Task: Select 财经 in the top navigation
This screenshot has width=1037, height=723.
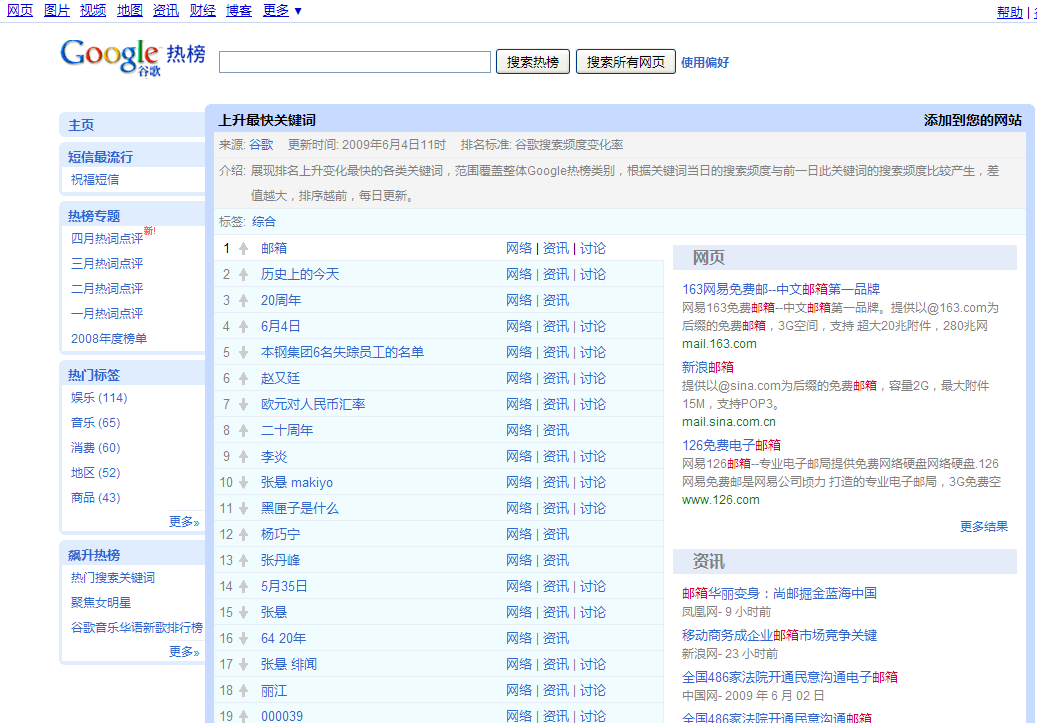Action: (202, 11)
